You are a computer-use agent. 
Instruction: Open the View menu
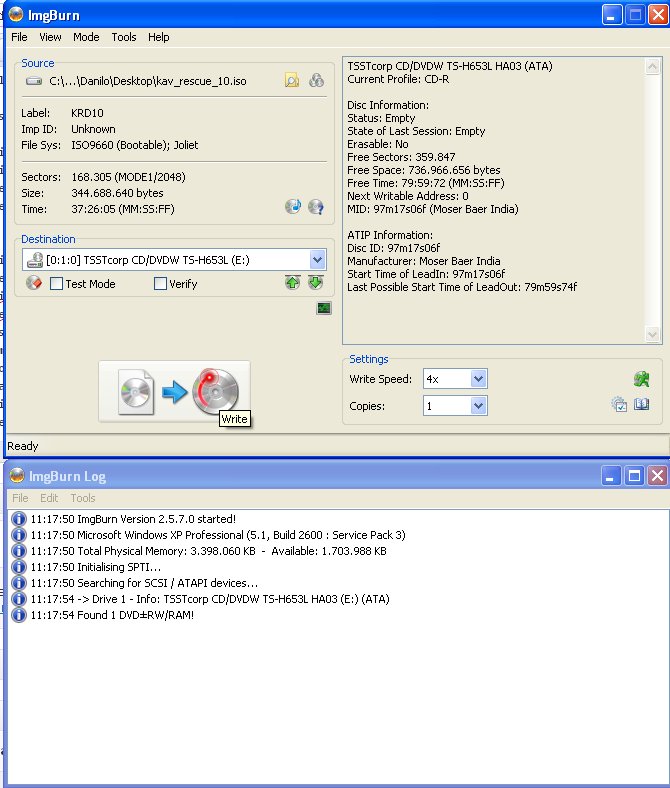[x=50, y=37]
